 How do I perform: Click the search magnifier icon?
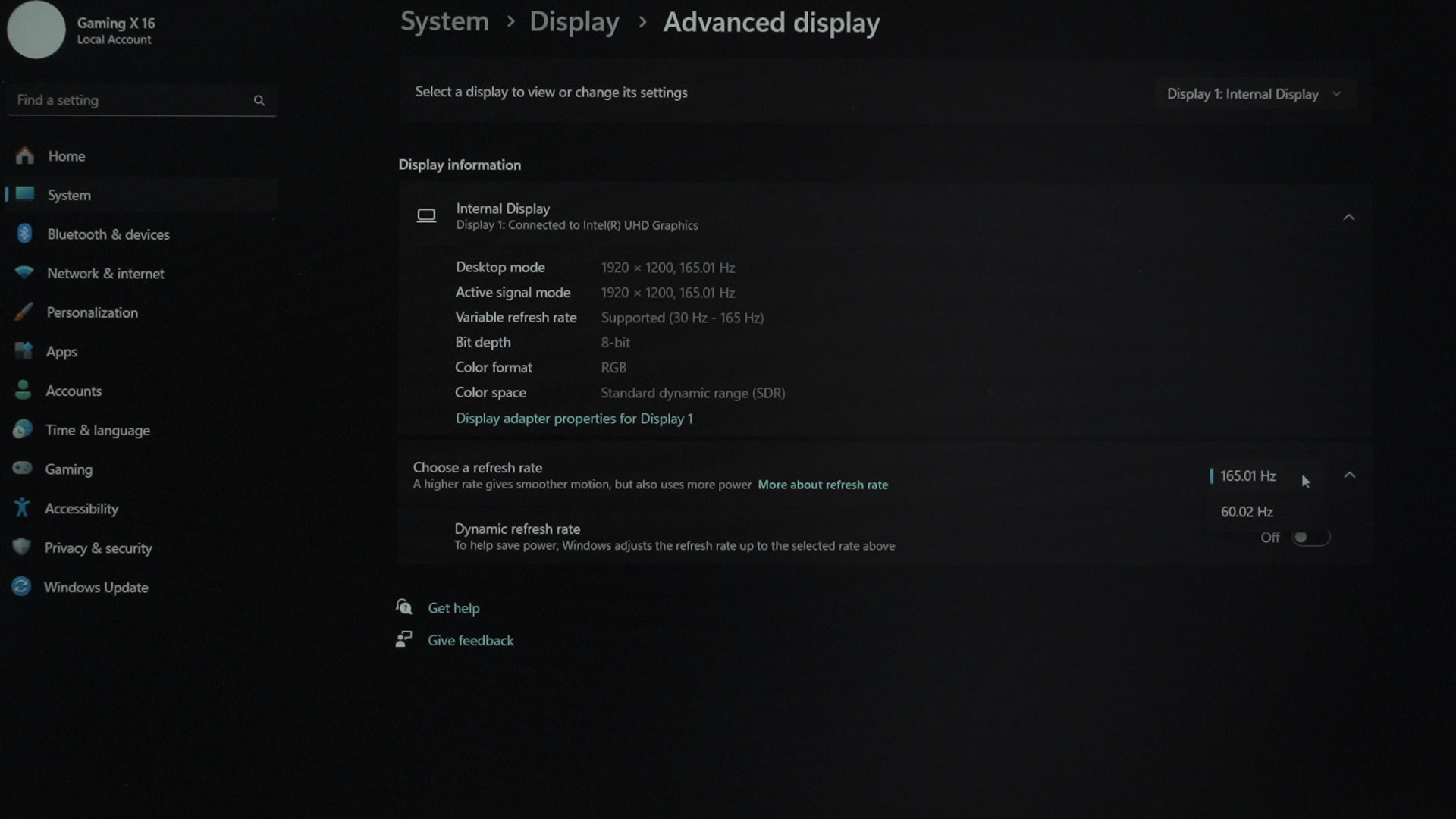(259, 100)
